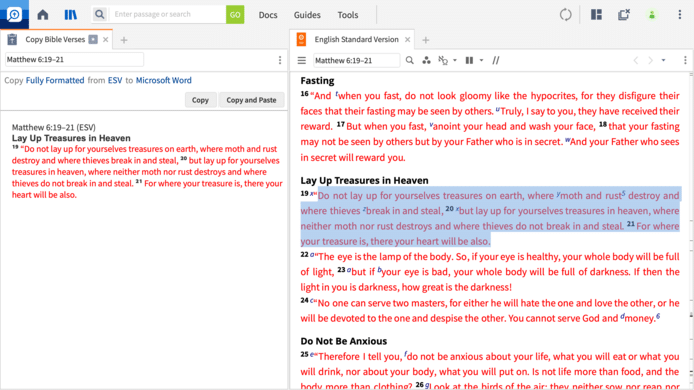Go to the Home page icon
Image resolution: width=694 pixels, height=390 pixels.
point(43,15)
